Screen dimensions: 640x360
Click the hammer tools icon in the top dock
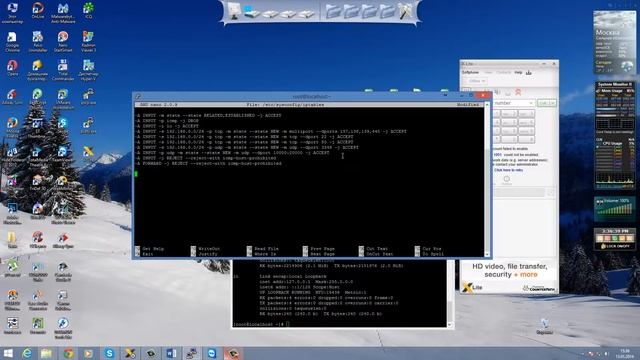point(405,11)
